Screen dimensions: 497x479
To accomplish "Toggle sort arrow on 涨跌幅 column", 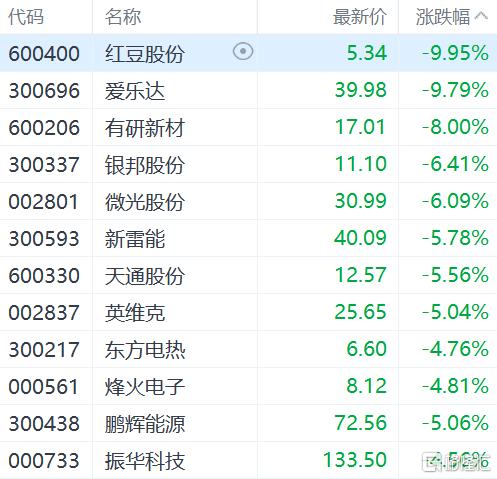I will [x=481, y=16].
